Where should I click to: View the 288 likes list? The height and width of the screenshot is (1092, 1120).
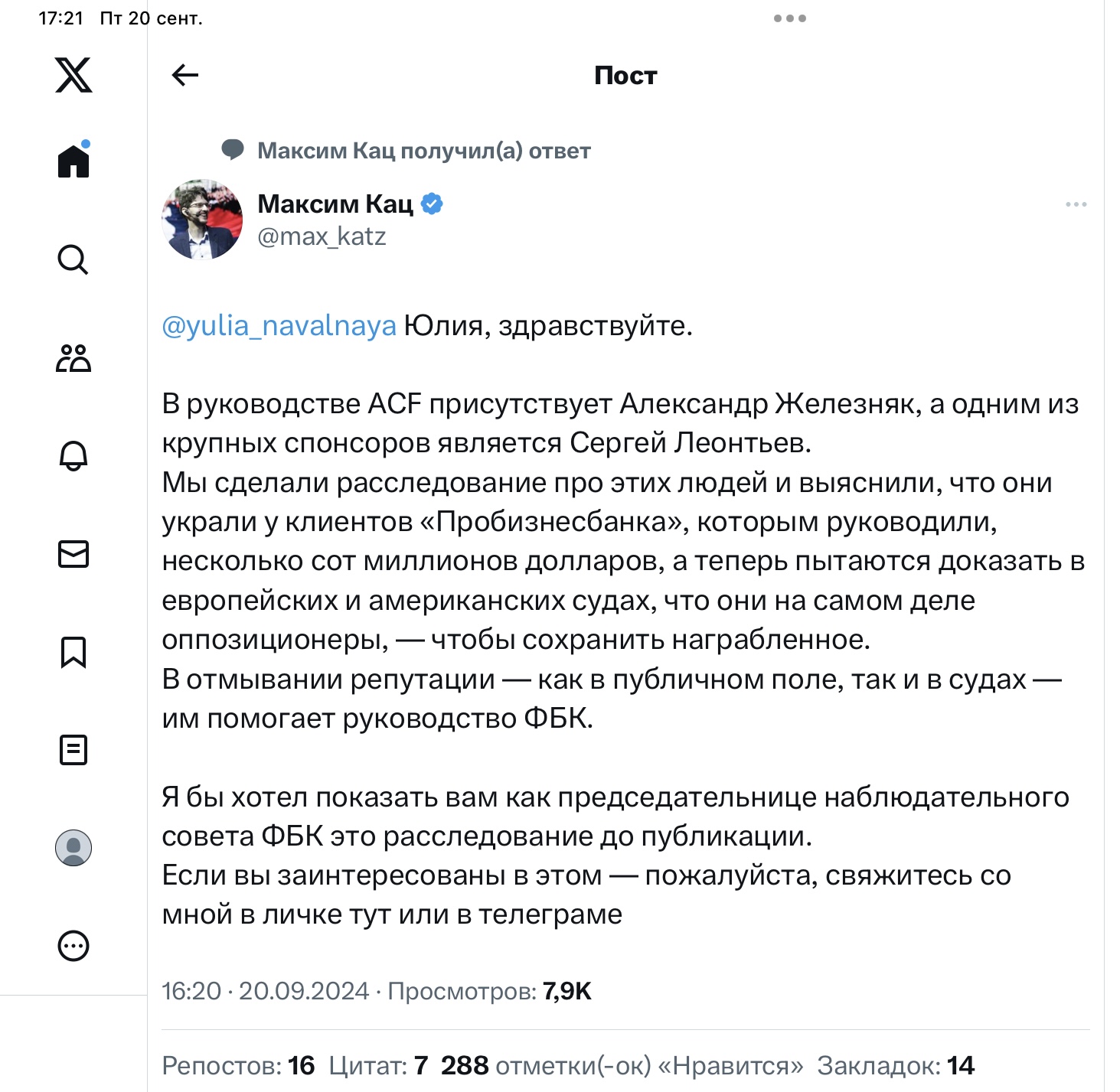pos(622,1065)
